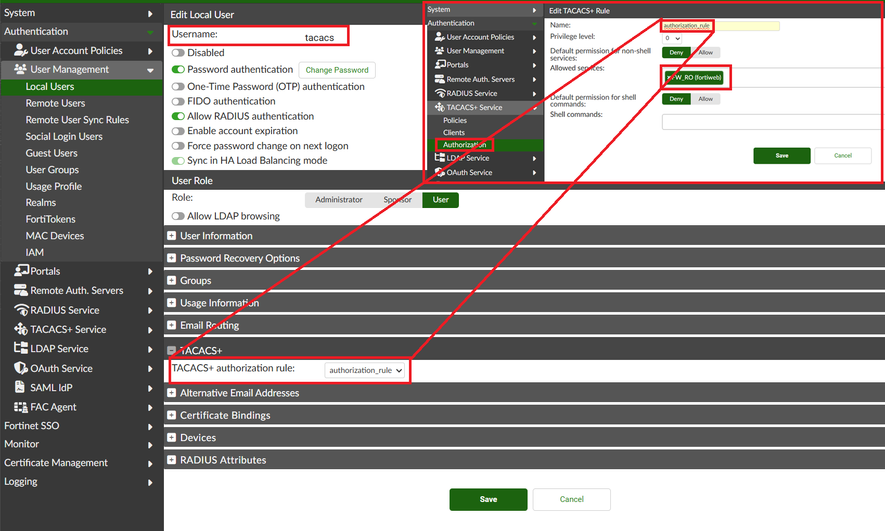Click User Account Policies icon in inset sidebar
885x531 pixels.
click(x=440, y=37)
